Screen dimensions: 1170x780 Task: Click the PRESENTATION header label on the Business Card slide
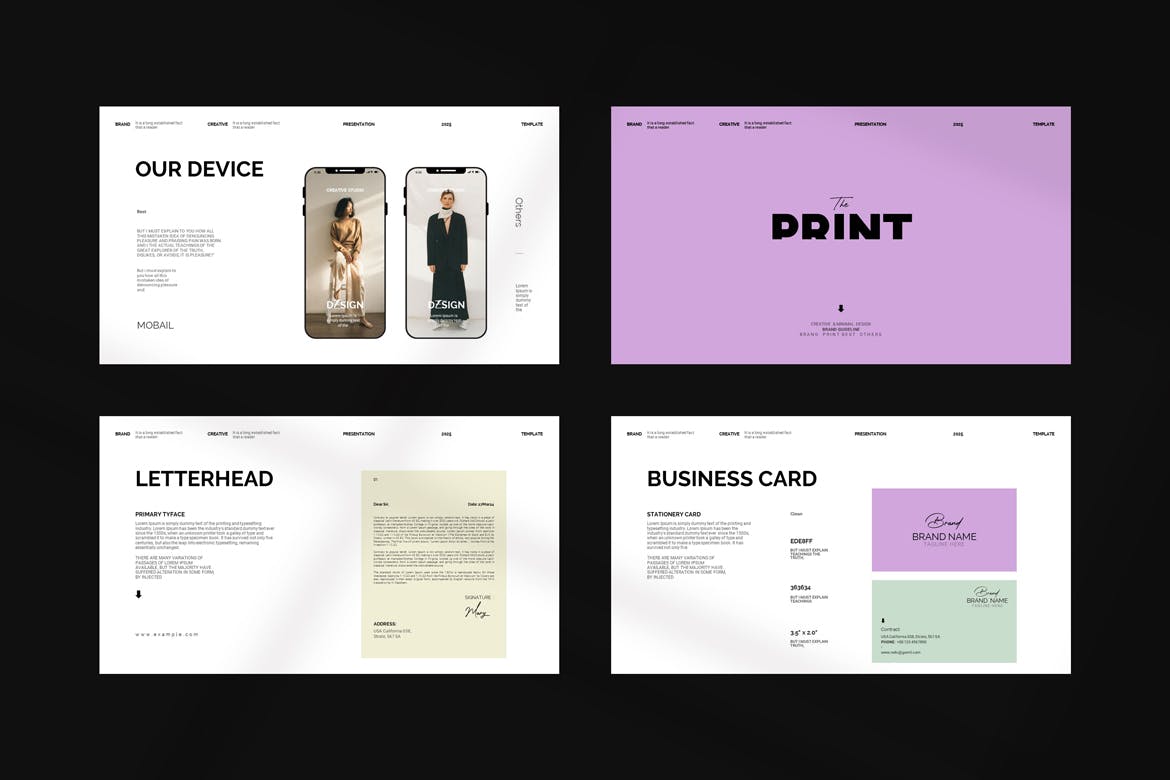870,434
